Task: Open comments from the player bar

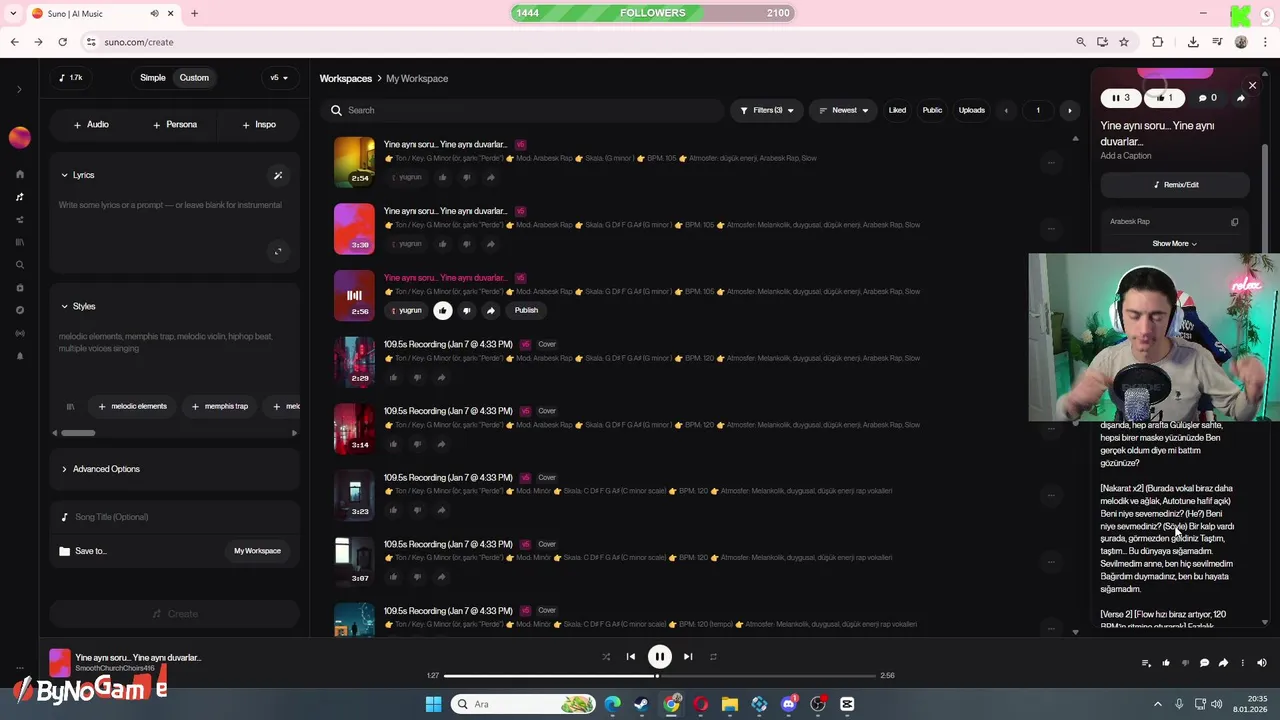Action: coord(1204,663)
